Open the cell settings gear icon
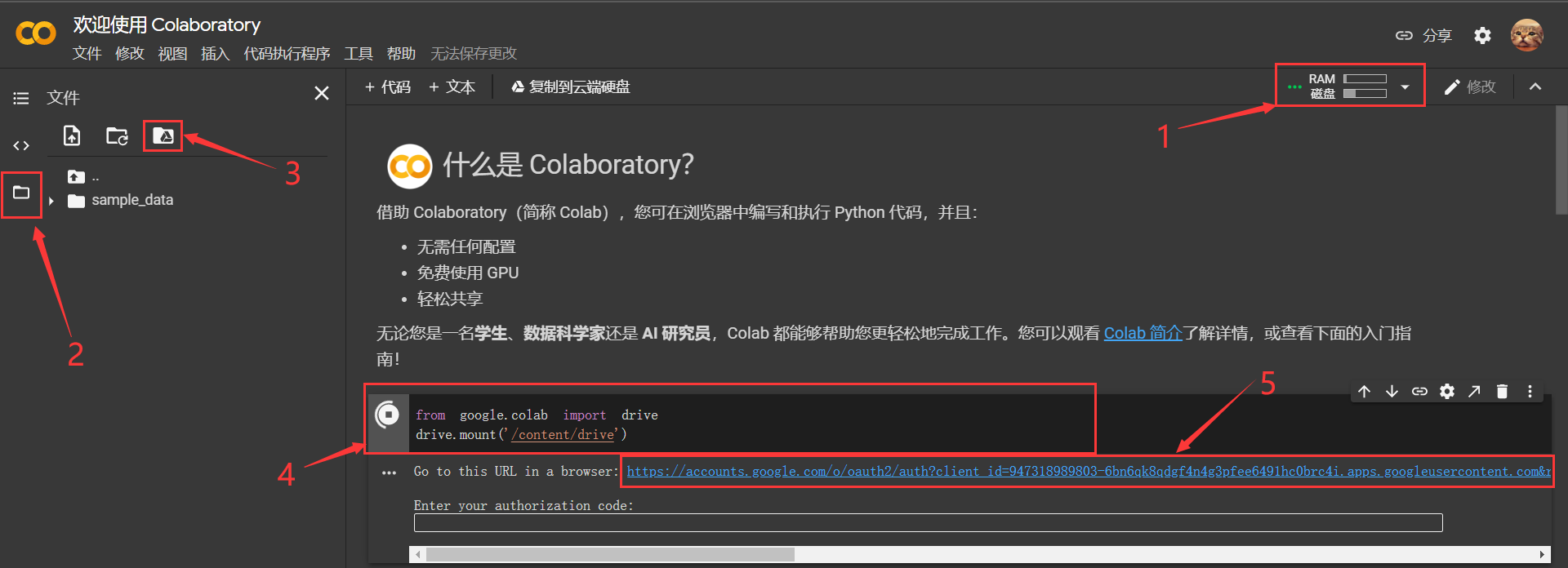The width and height of the screenshot is (1568, 568). [x=1447, y=392]
